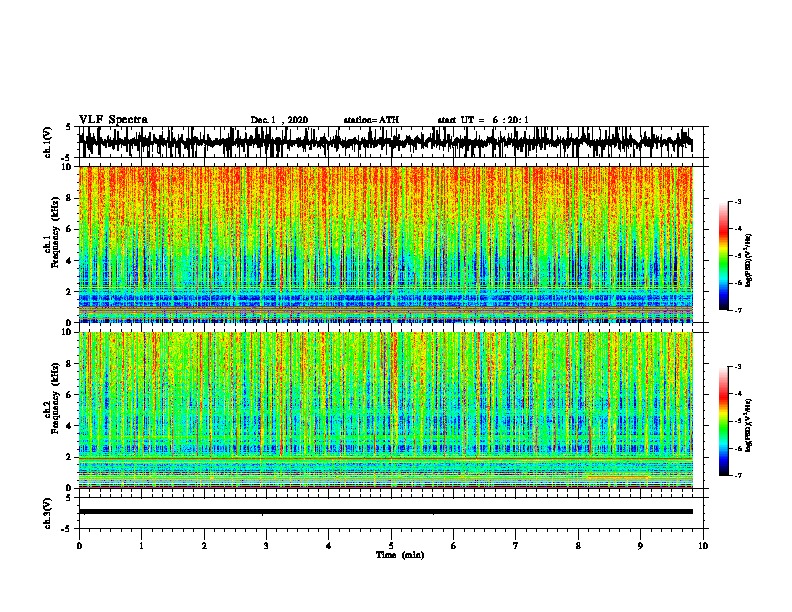This screenshot has width=792, height=612.
Task: Click the ch.1 spectrogram plot
Action: click(385, 244)
